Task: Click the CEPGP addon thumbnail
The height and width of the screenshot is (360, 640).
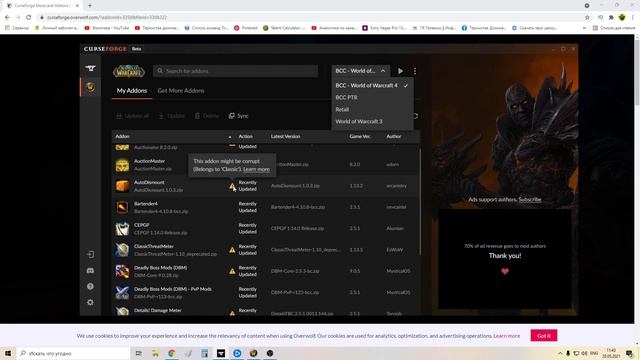Action: 122,229
